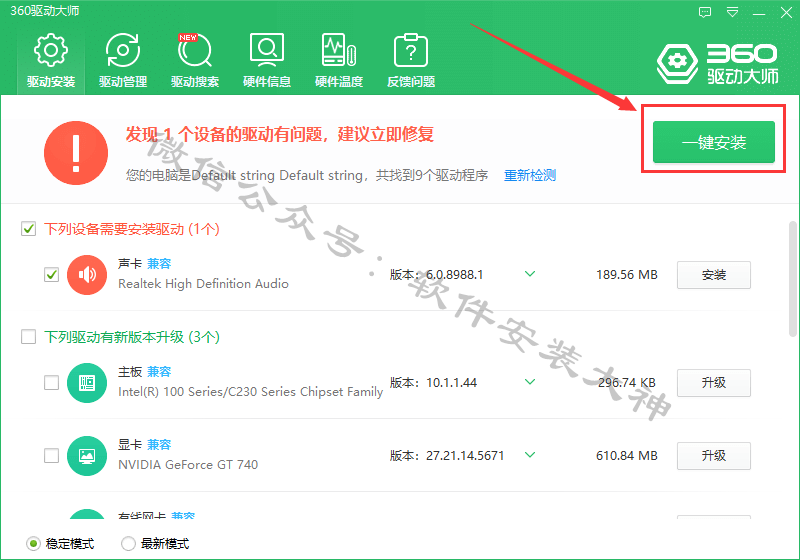Viewport: 800px width, 560px height.
Task: Click the Realtek High Definition Audio text
Action: [x=204, y=284]
